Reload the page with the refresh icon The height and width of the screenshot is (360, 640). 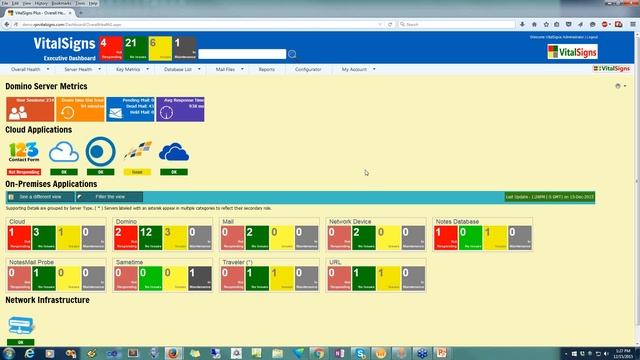coord(390,24)
